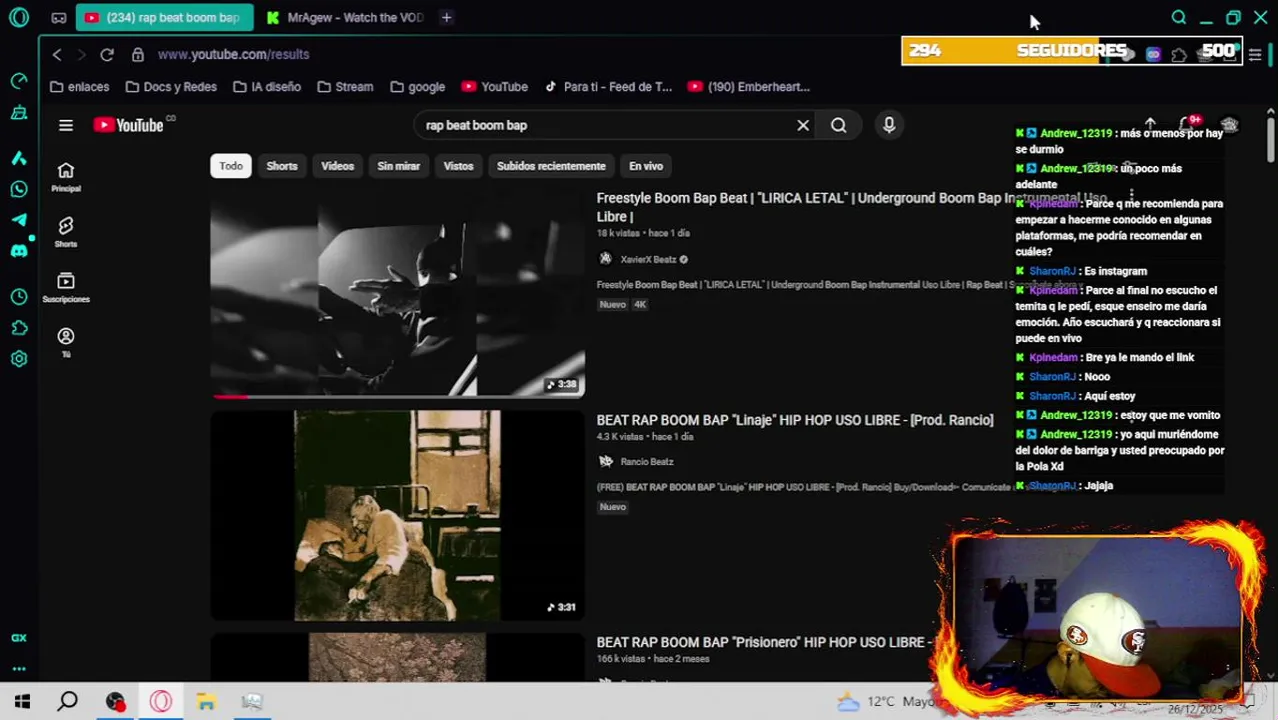Select the Subidos recientemente filter chip

(x=551, y=166)
